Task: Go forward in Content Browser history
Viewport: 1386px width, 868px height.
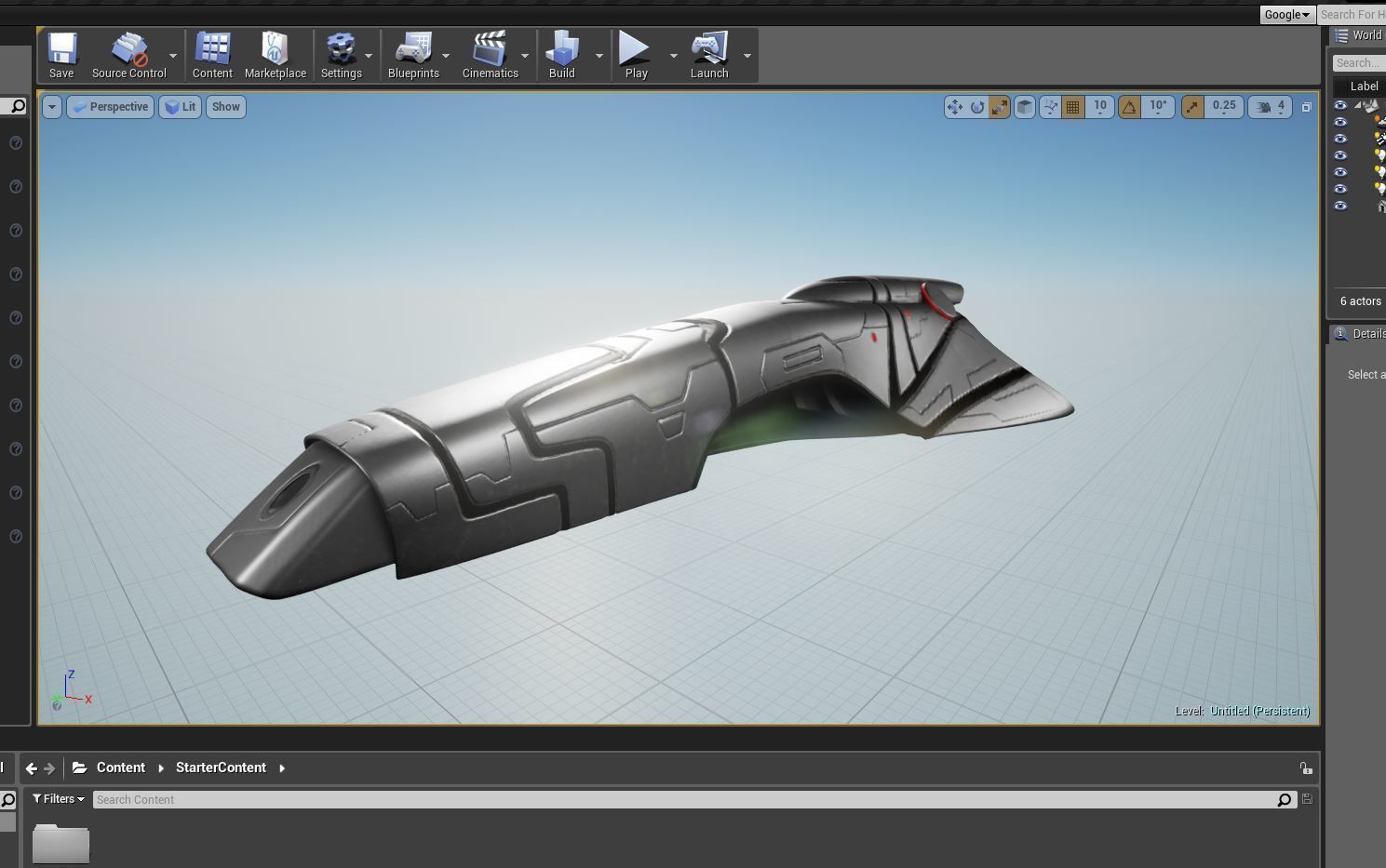Action: (50, 768)
